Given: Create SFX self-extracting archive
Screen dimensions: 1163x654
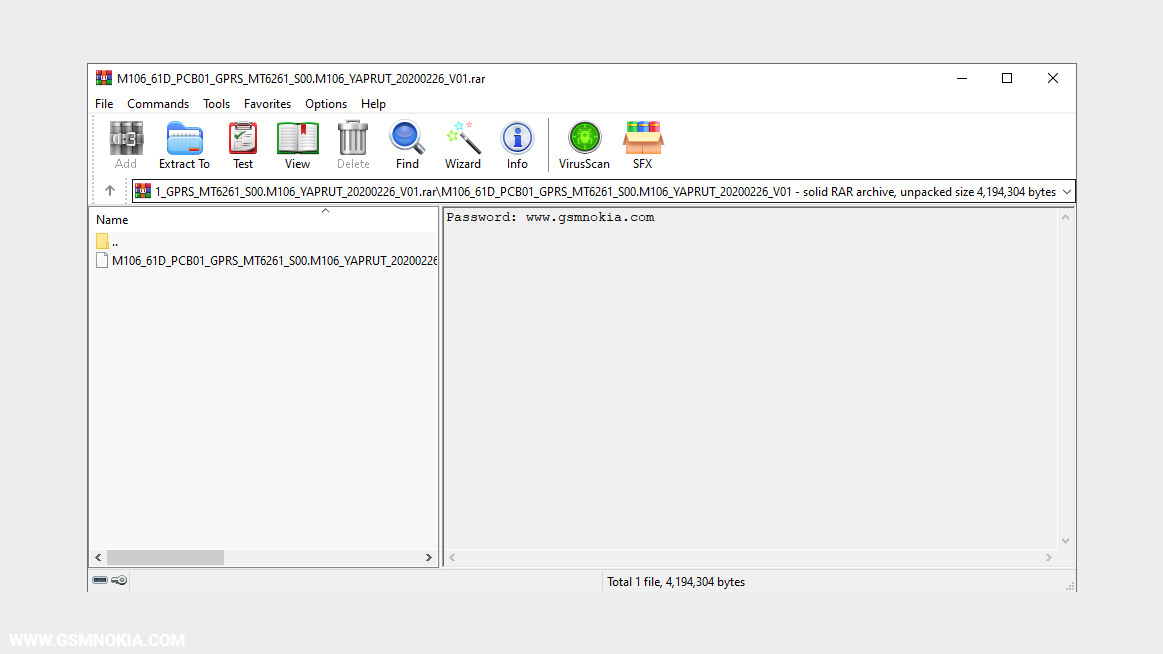Looking at the screenshot, I should point(642,145).
